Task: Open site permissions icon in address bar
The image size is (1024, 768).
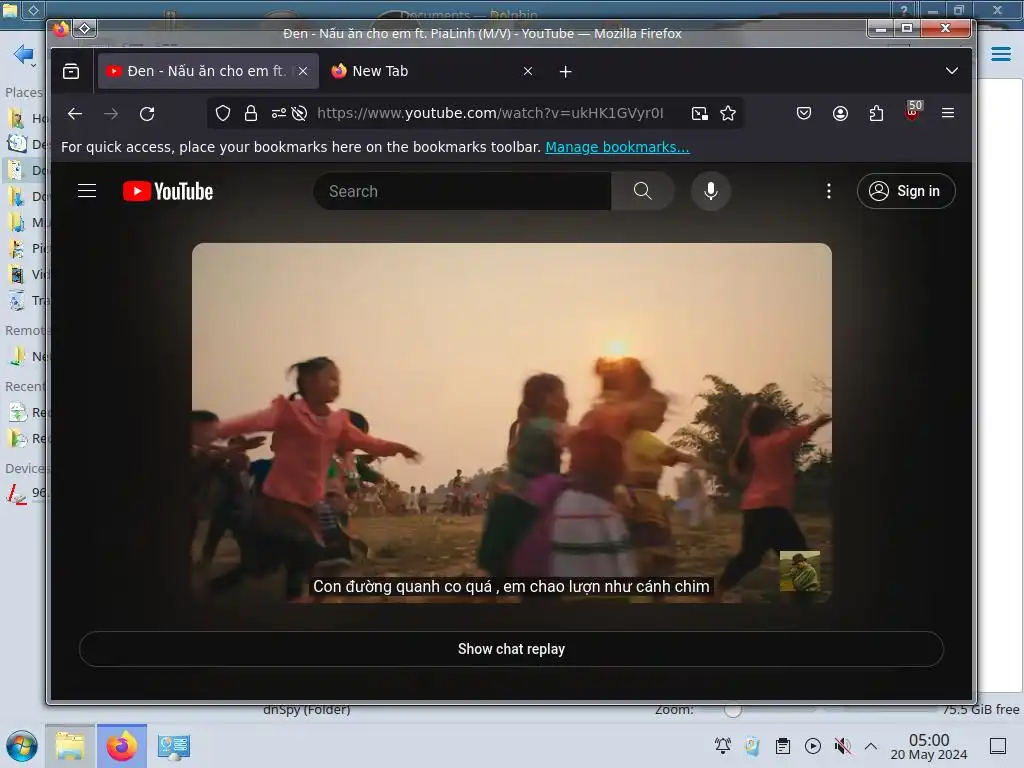Action: pos(279,114)
